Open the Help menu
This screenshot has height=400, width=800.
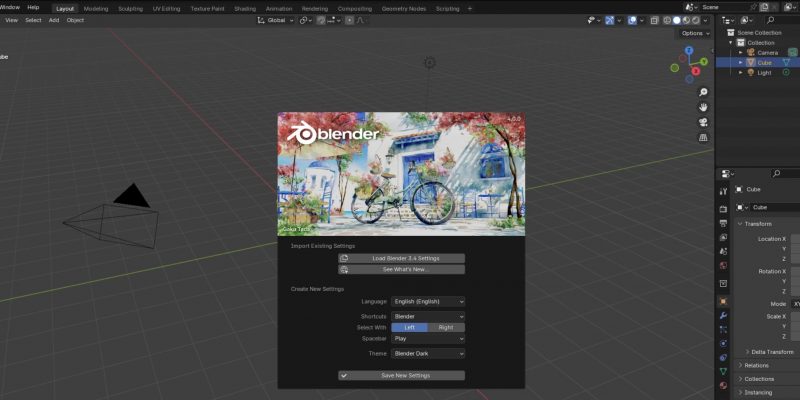pyautogui.click(x=33, y=7)
